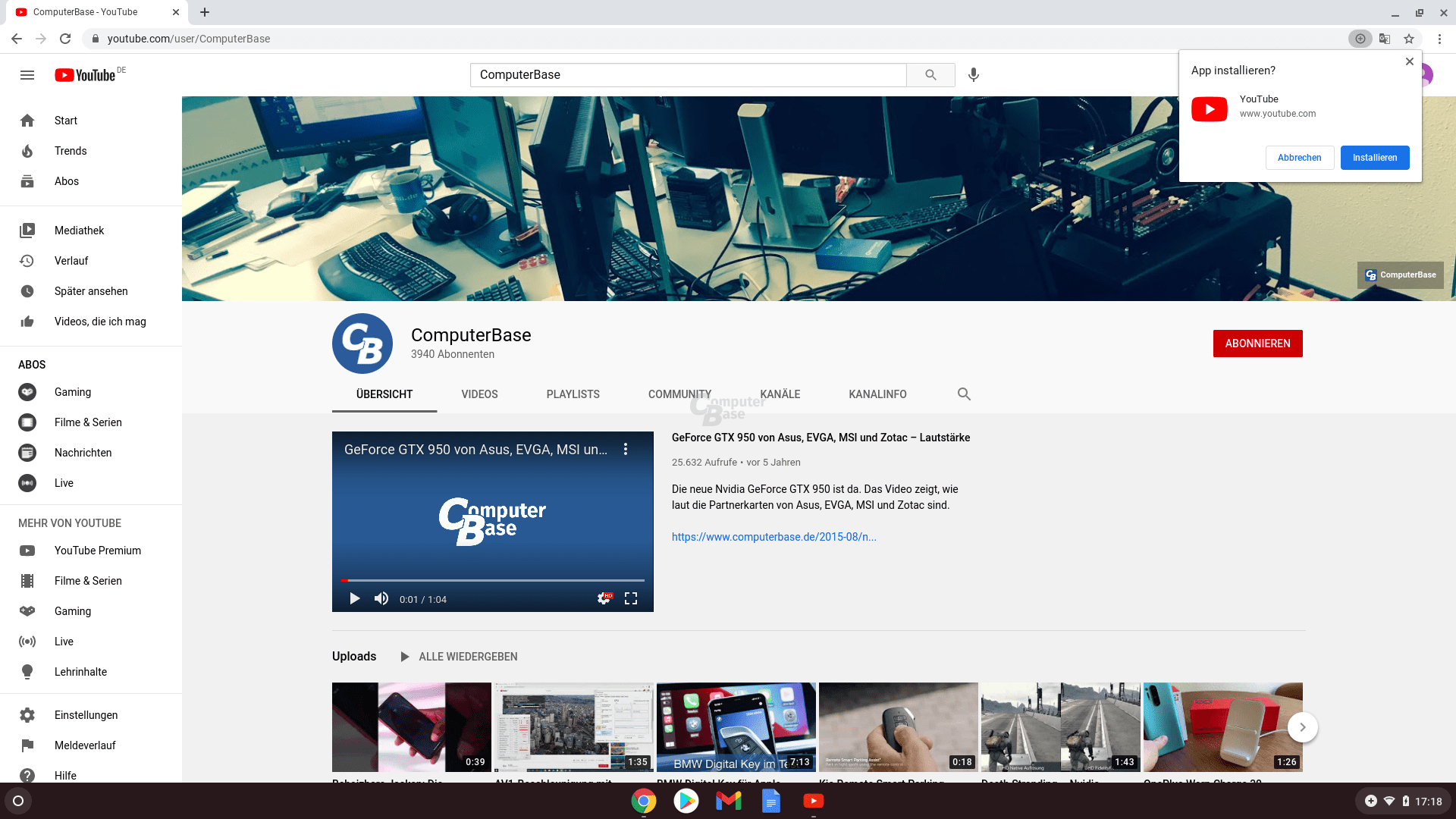Switch to the COMMUNITY tab
This screenshot has height=819, width=1456.
point(679,394)
